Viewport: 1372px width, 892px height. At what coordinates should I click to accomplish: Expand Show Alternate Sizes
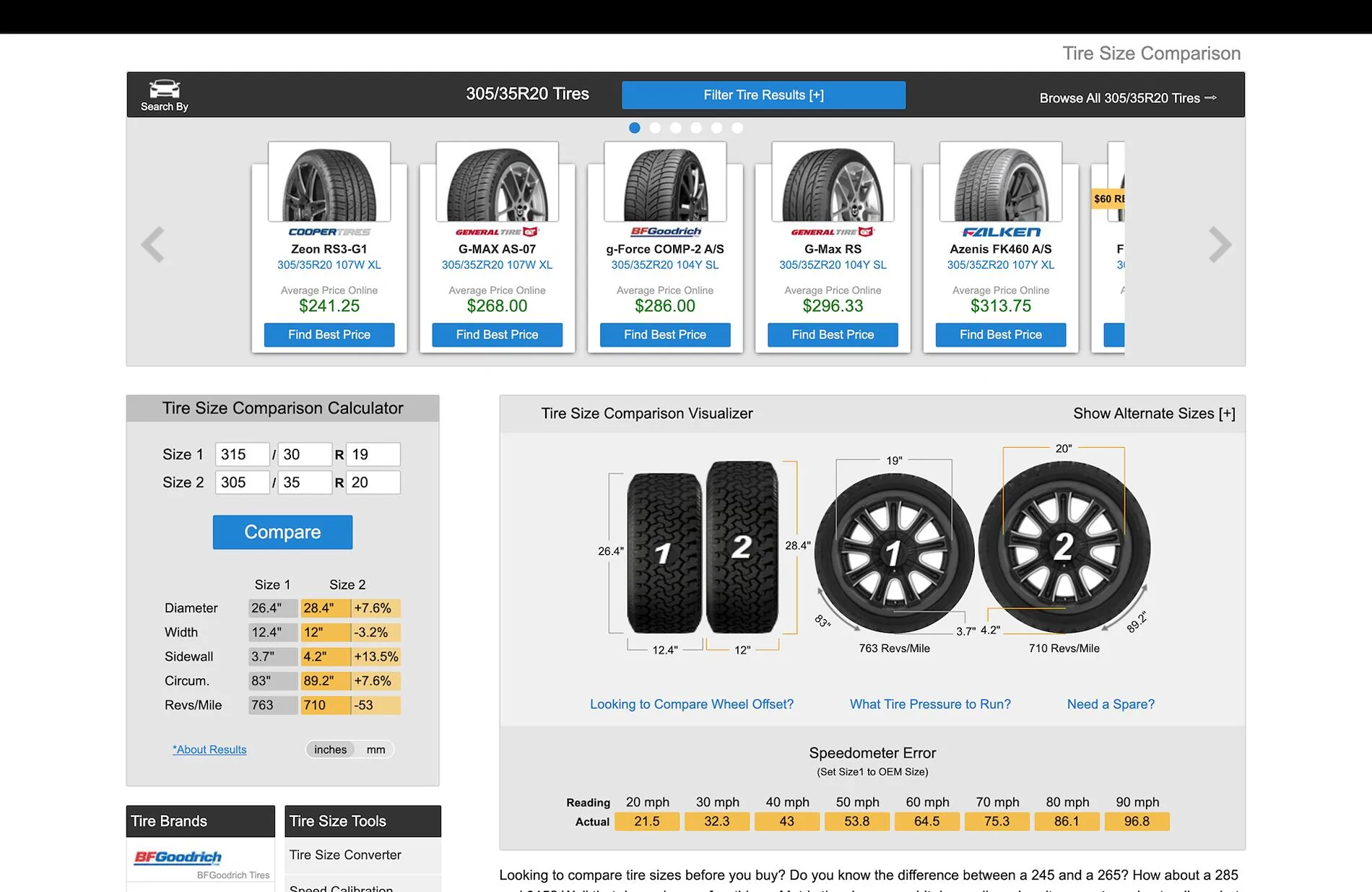click(x=1154, y=413)
